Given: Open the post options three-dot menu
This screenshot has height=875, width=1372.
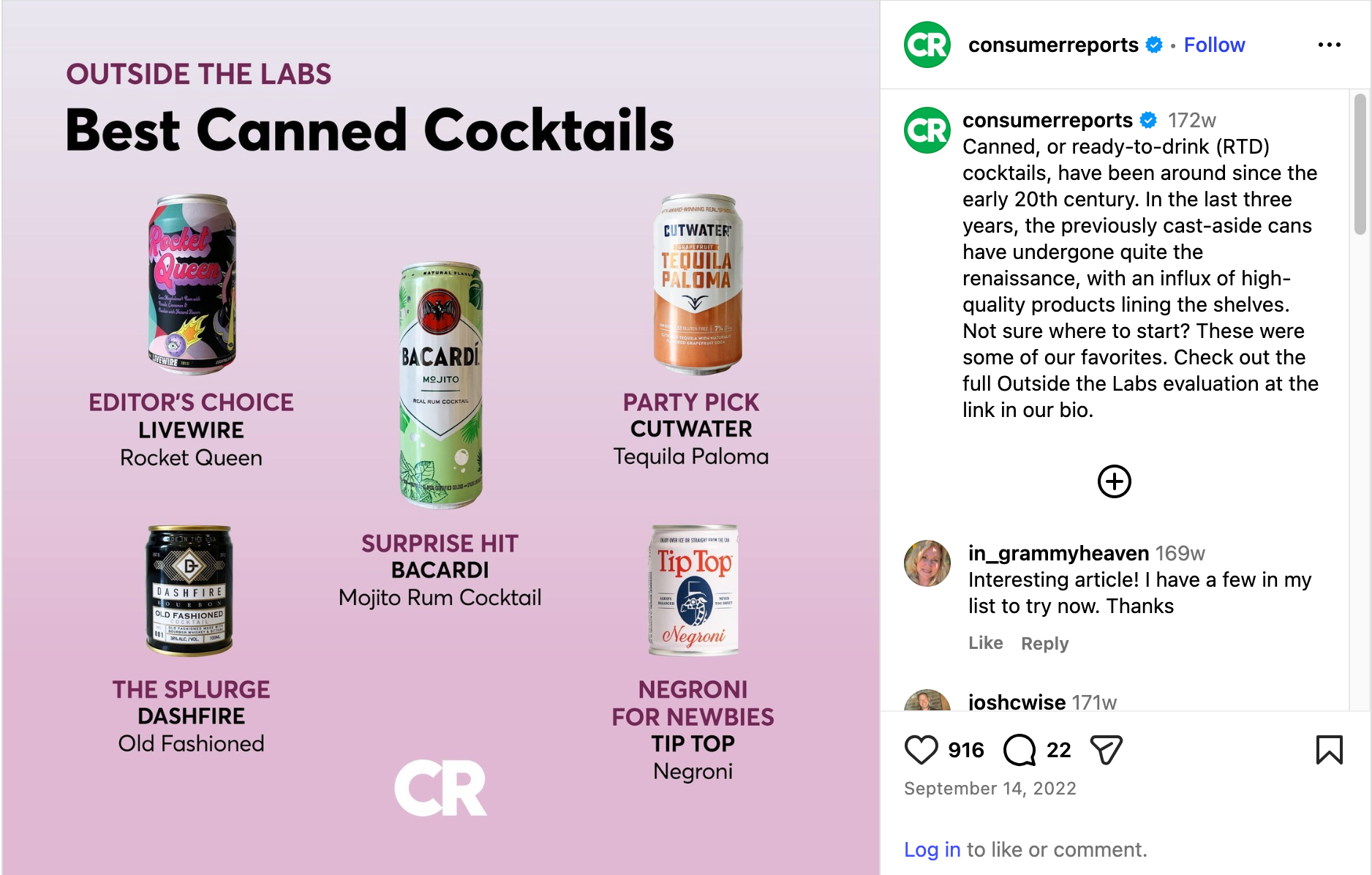Looking at the screenshot, I should 1329,45.
